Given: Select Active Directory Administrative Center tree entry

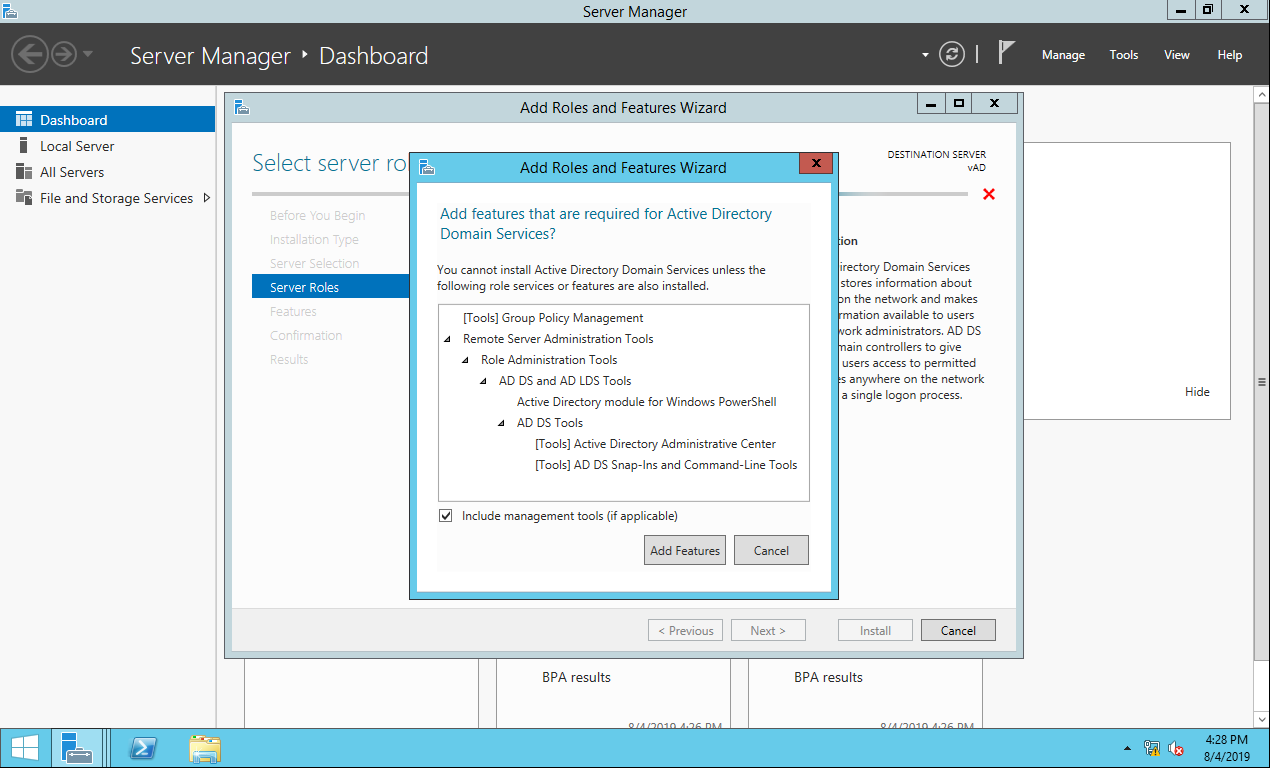Looking at the screenshot, I should [x=655, y=444].
